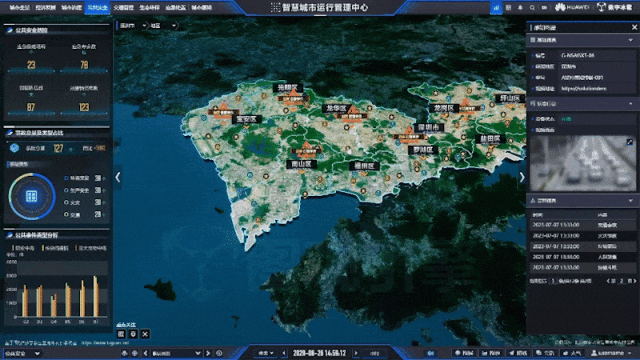Click the search magnifier icon in top bar
The image size is (640, 360).
532,8
